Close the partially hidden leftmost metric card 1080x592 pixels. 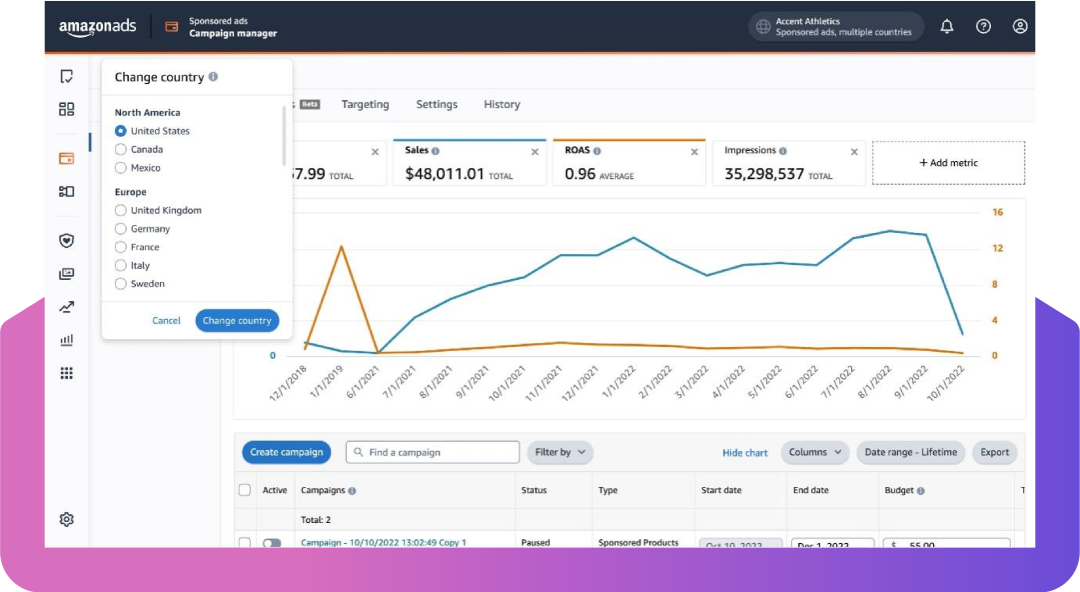click(x=375, y=152)
